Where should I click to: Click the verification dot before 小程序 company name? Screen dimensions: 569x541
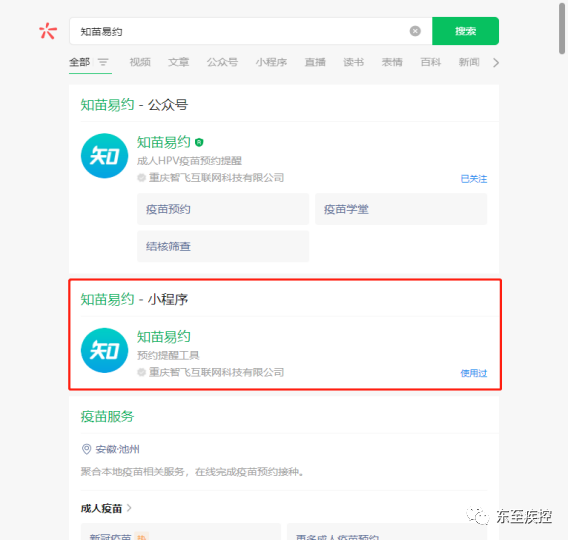[x=142, y=372]
